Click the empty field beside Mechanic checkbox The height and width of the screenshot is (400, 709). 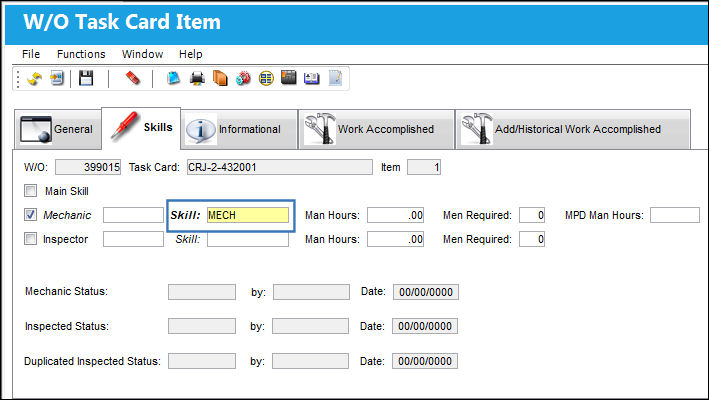pyautogui.click(x=133, y=215)
